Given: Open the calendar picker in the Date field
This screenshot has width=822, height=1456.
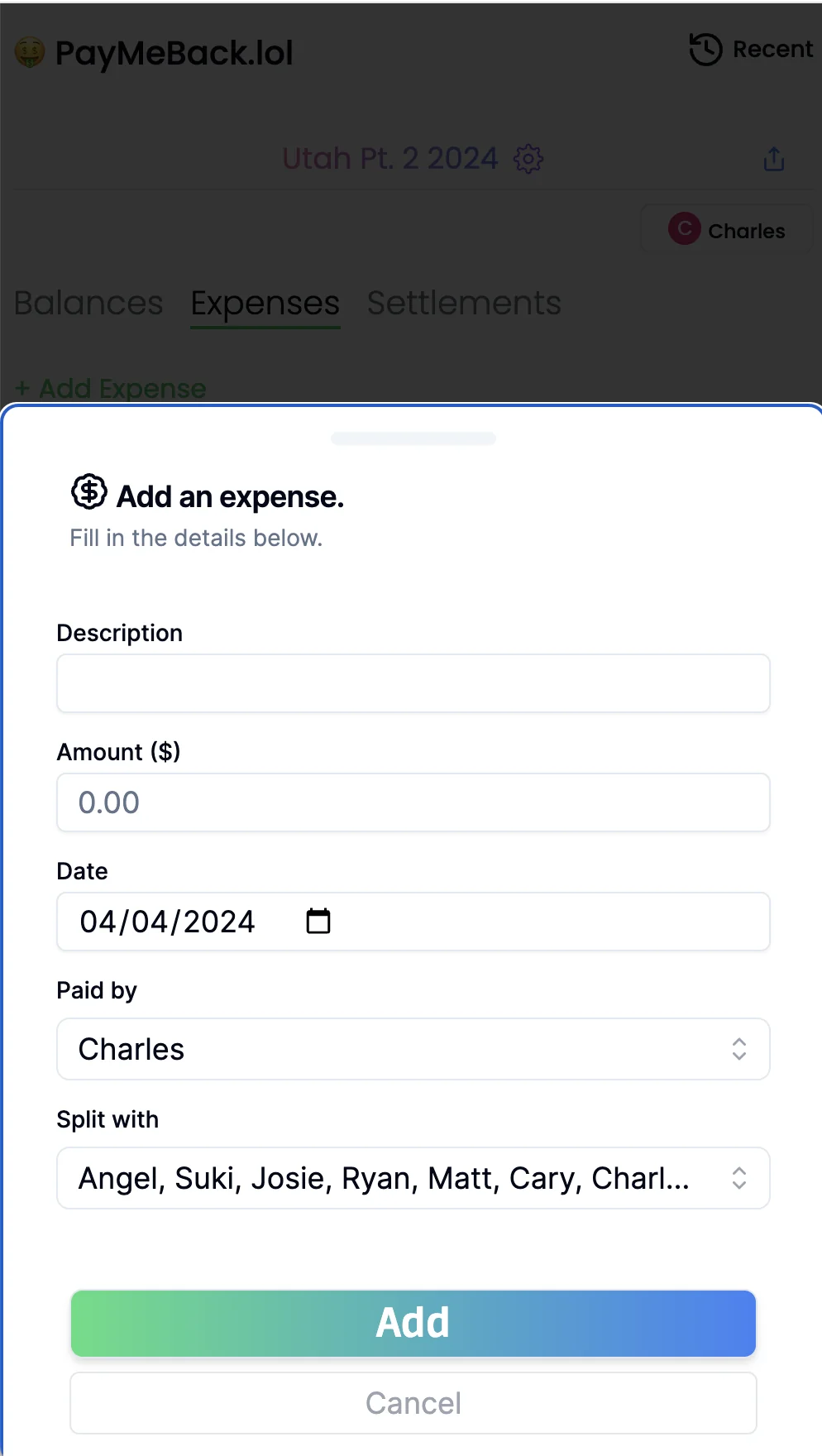Looking at the screenshot, I should 319,921.
